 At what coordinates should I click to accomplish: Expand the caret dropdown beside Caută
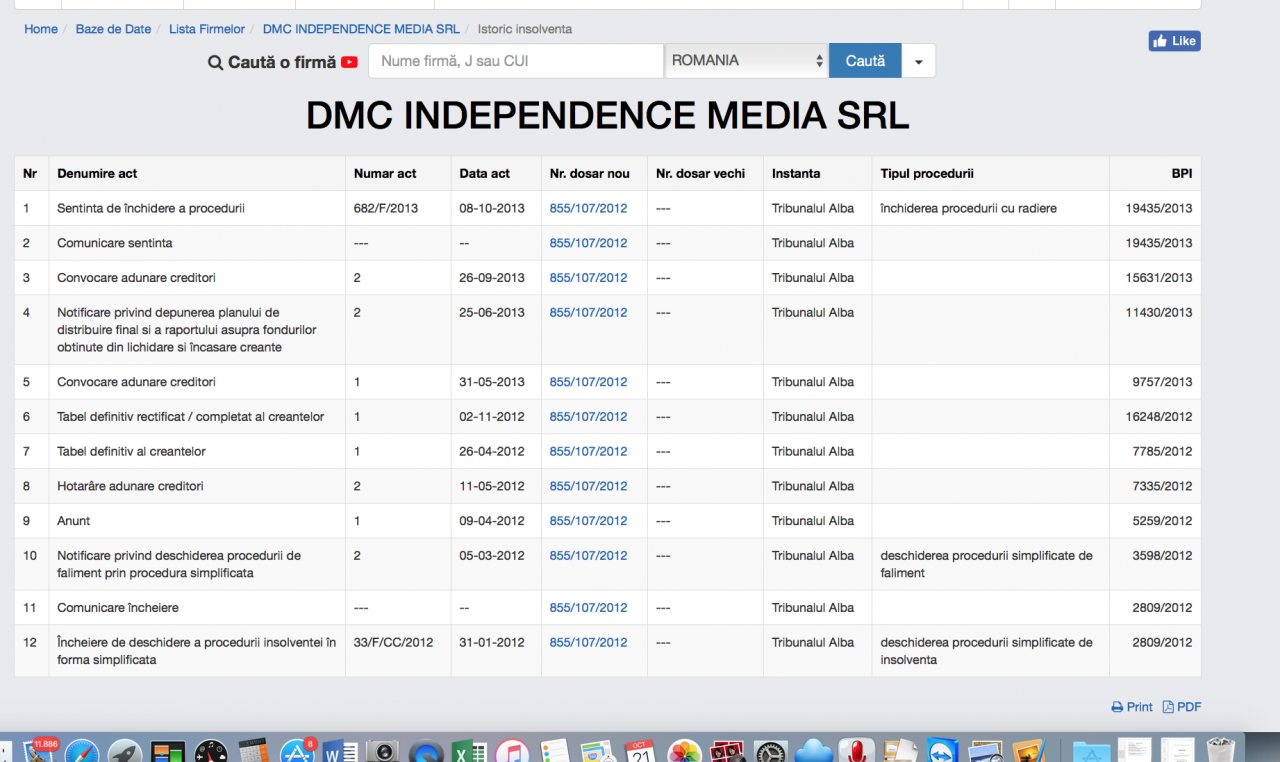919,61
